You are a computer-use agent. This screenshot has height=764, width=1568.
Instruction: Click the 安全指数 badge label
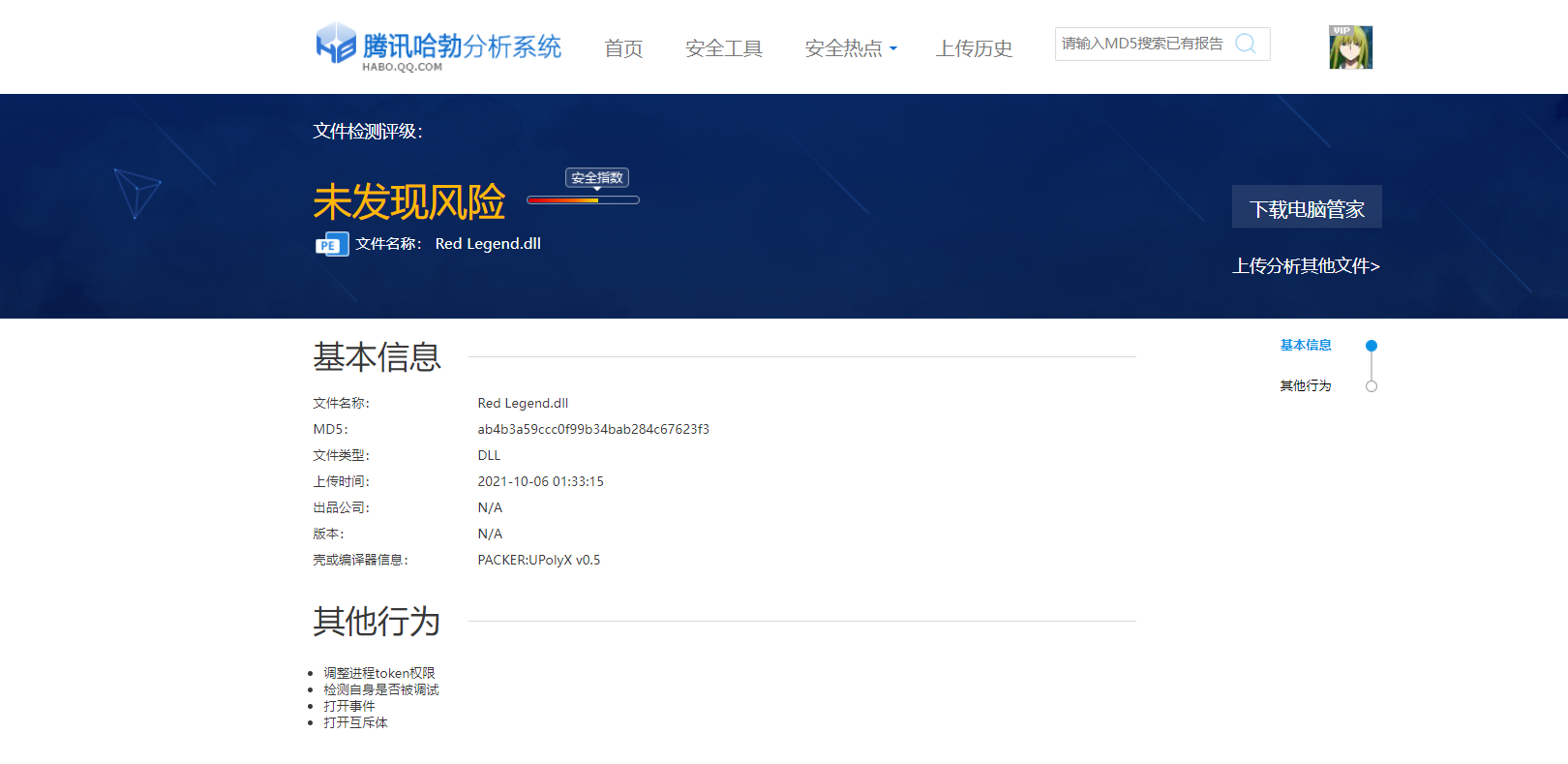596,177
